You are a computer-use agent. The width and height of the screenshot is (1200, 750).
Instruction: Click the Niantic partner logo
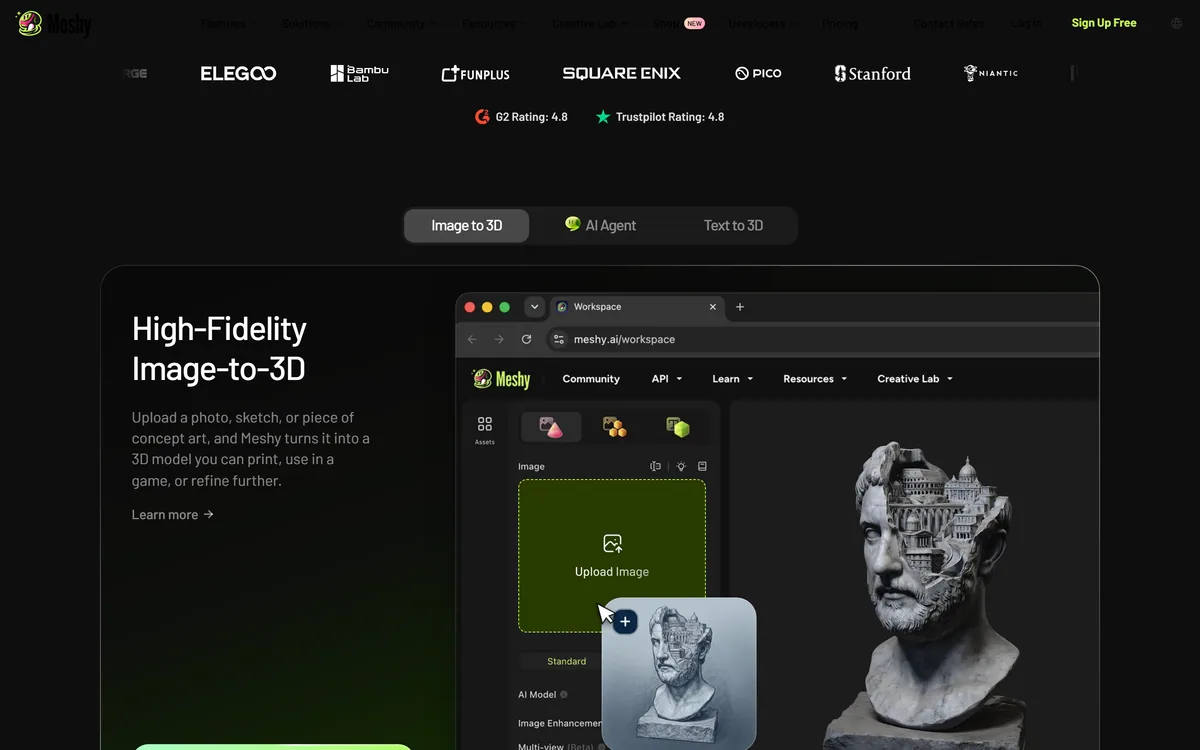[991, 73]
